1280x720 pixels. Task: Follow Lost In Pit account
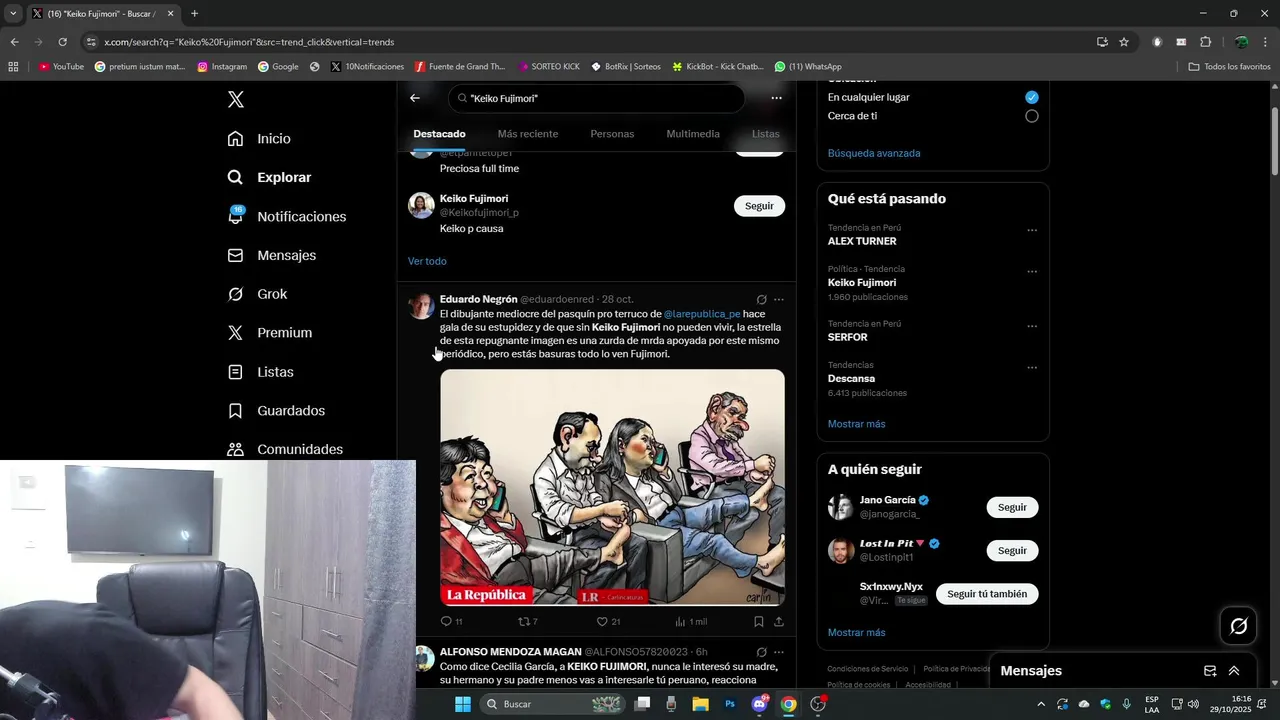pyautogui.click(x=1012, y=551)
